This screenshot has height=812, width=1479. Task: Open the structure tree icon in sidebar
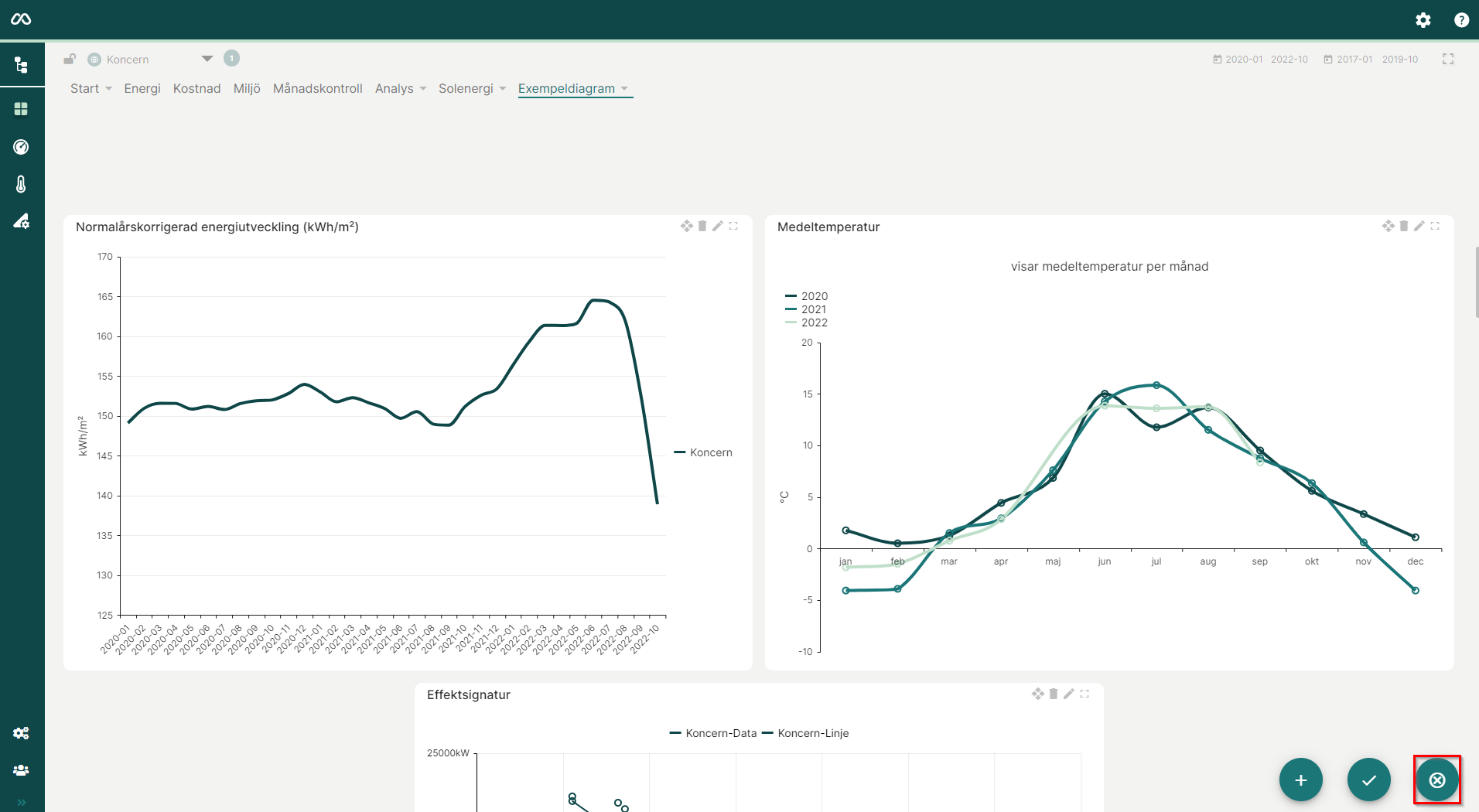[x=21, y=65]
